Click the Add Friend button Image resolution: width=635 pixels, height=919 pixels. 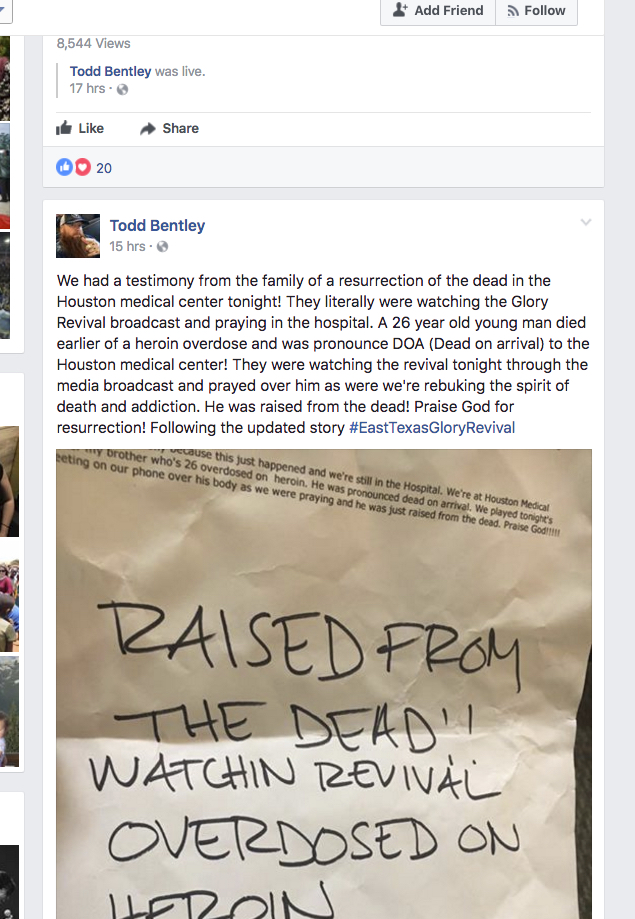coord(438,11)
